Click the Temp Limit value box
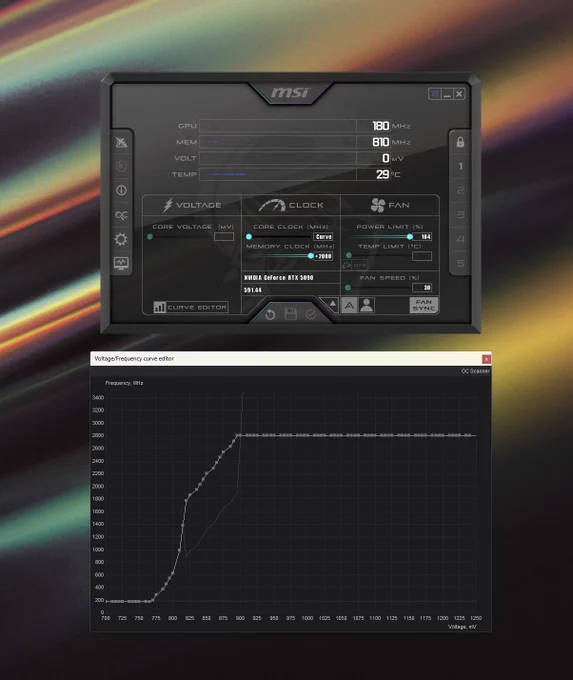The image size is (573, 680). pos(422,256)
